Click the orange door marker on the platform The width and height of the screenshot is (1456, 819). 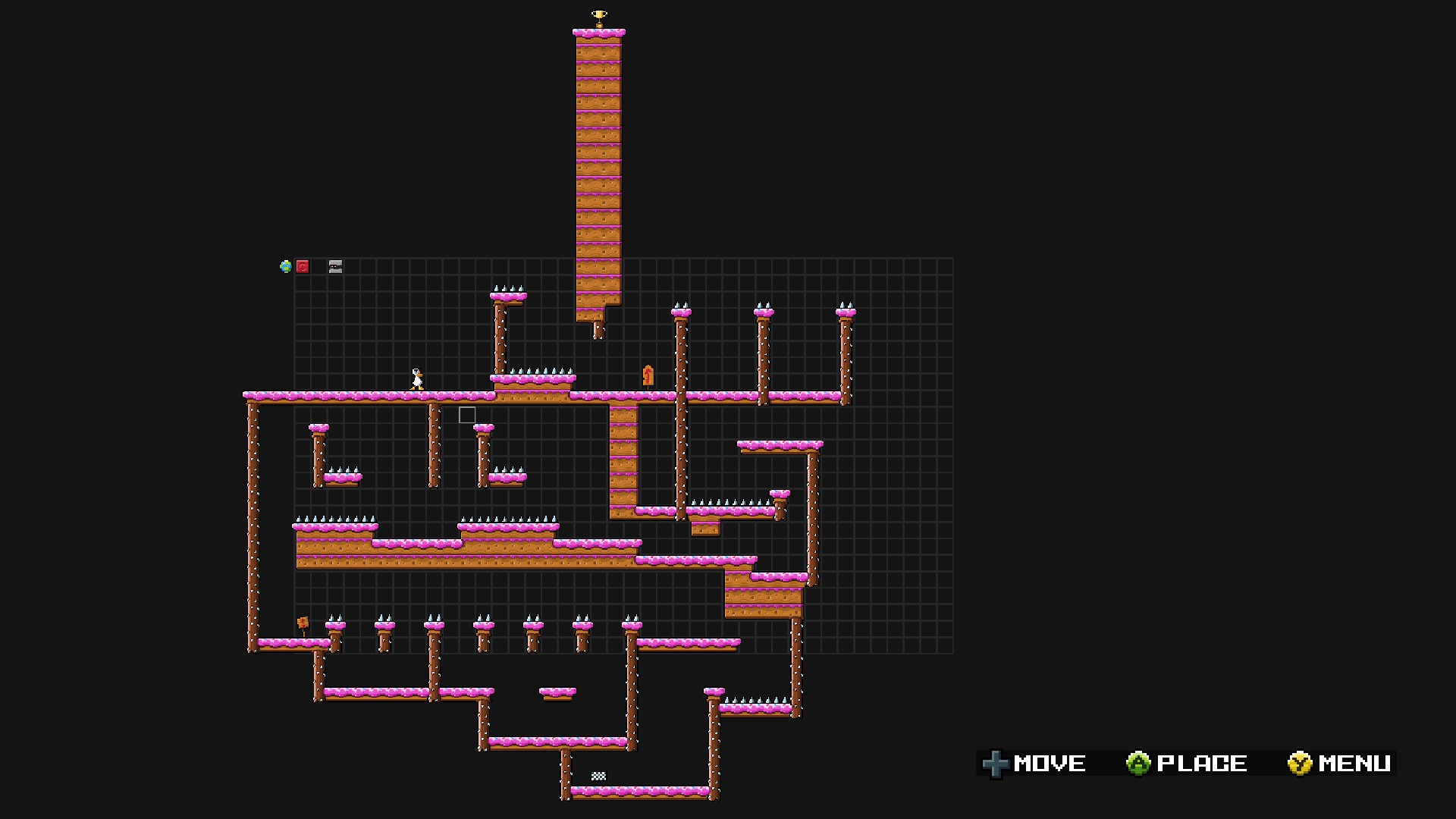tap(648, 375)
